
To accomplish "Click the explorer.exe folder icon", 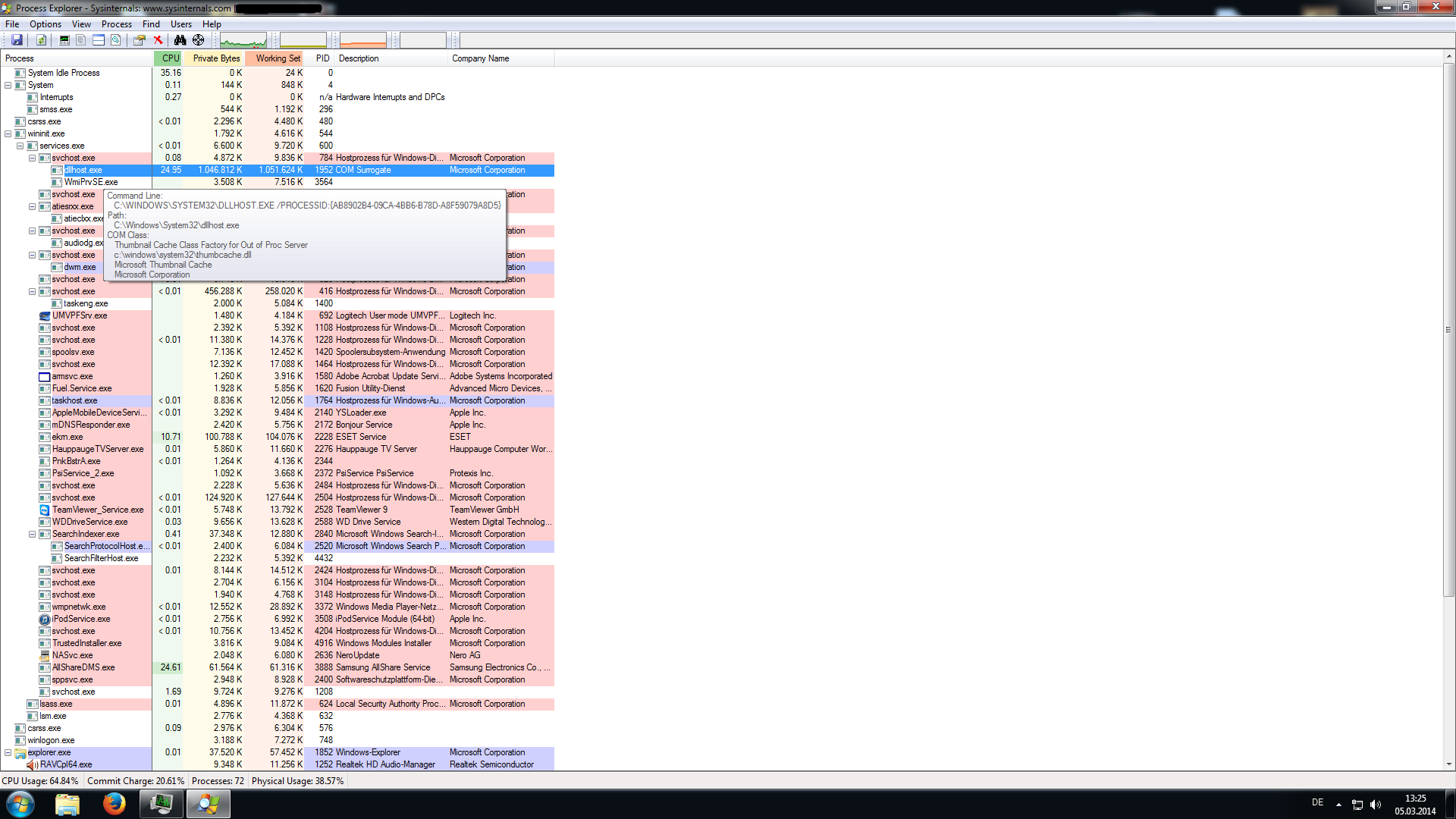I will pos(20,752).
